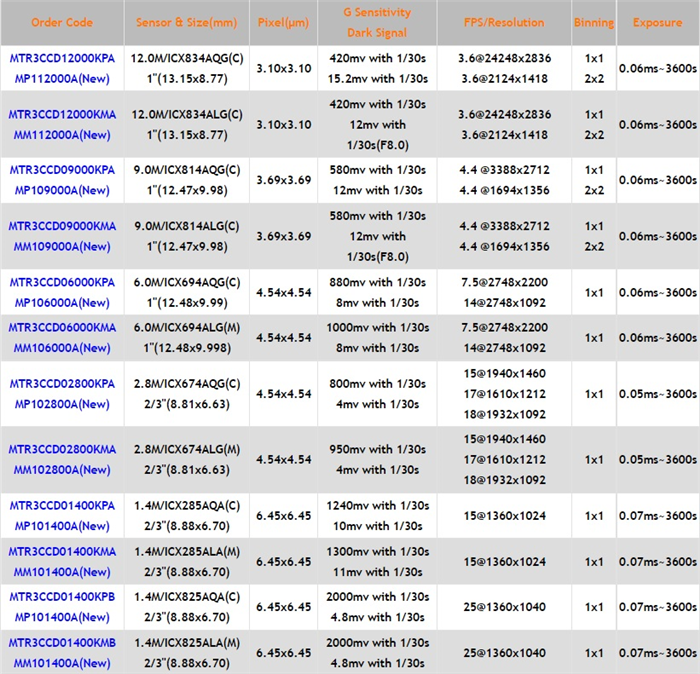
Task: Open the MP109000A(New) link
Action: [x=62, y=191]
